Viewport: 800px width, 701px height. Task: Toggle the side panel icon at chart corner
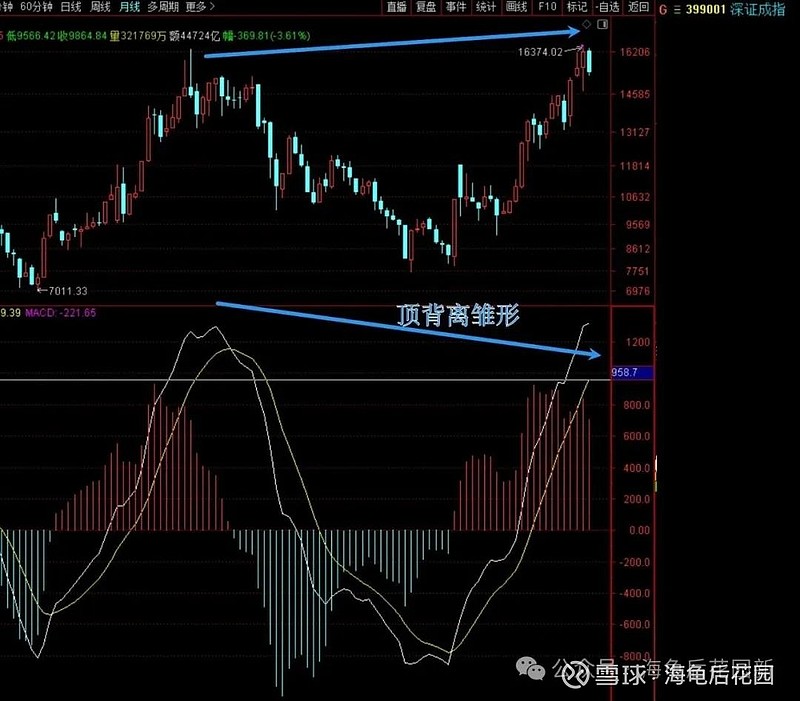click(x=603, y=24)
